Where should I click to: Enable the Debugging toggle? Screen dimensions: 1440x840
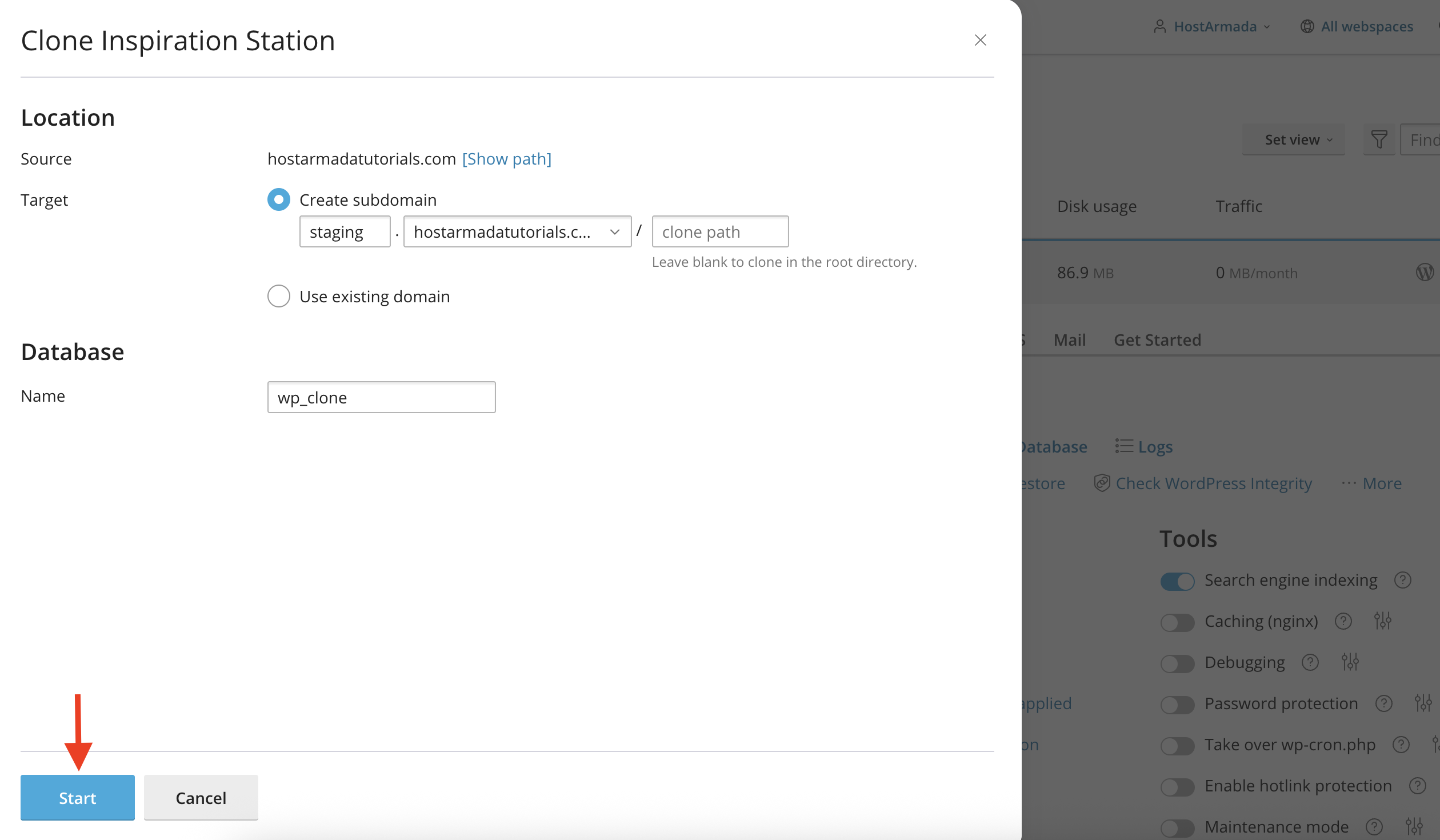click(x=1177, y=663)
